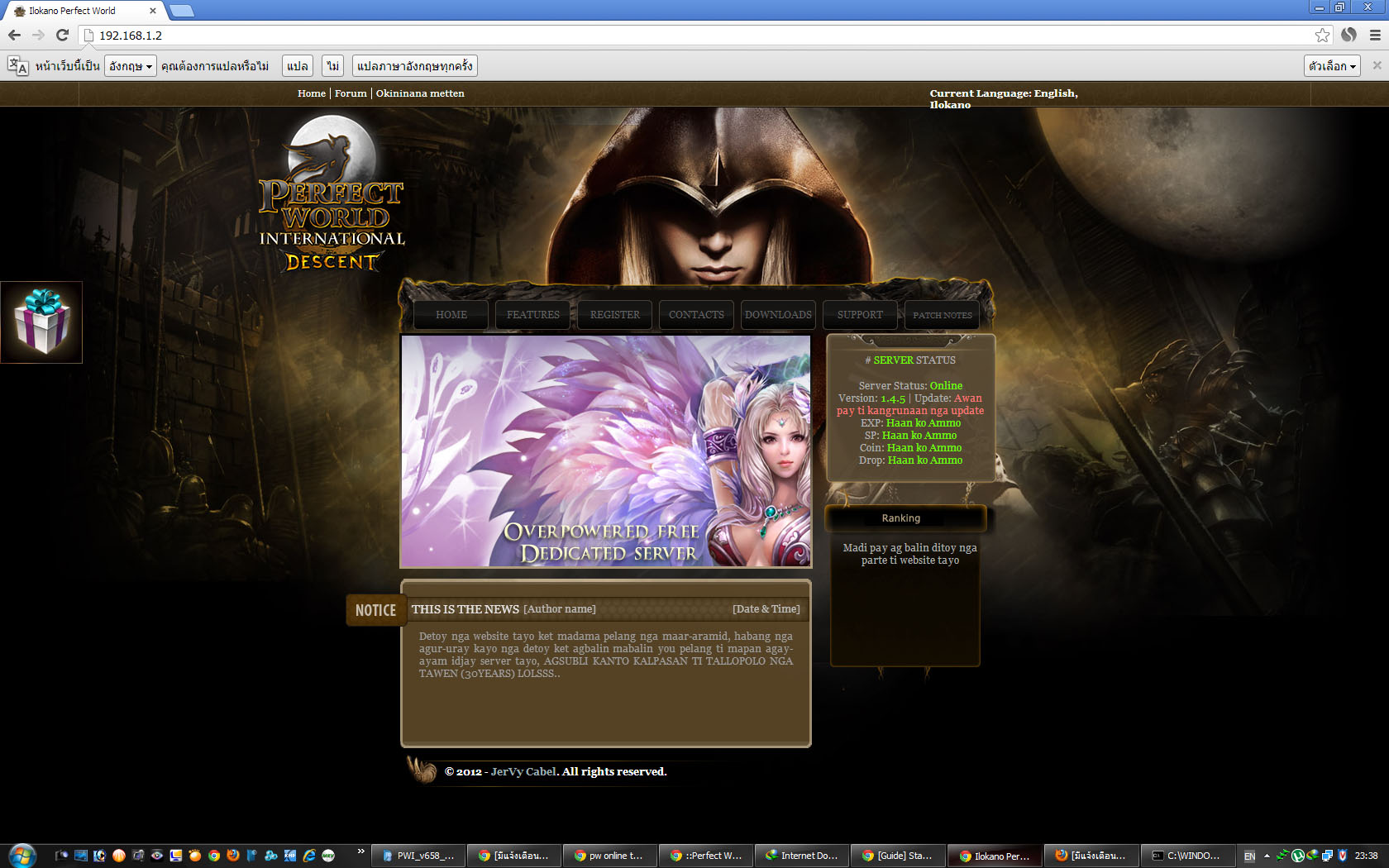Expand the quick launch overflow chevron
This screenshot has height=868, width=1389.
pos(360,851)
